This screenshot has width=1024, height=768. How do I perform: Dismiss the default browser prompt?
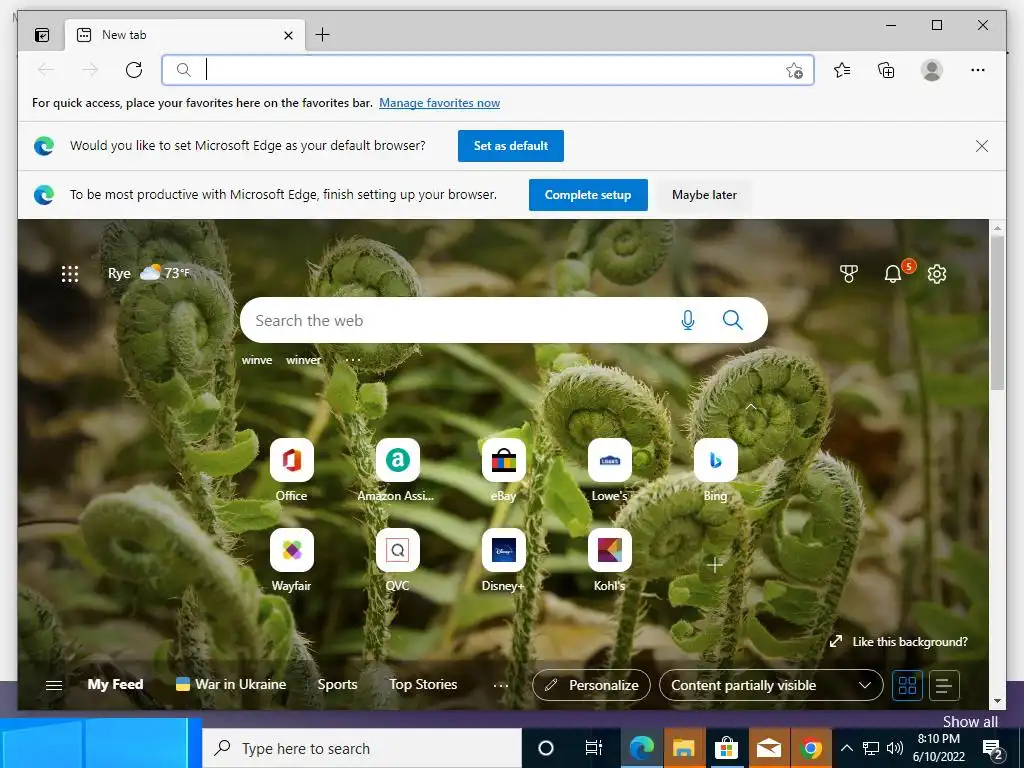[x=982, y=146]
